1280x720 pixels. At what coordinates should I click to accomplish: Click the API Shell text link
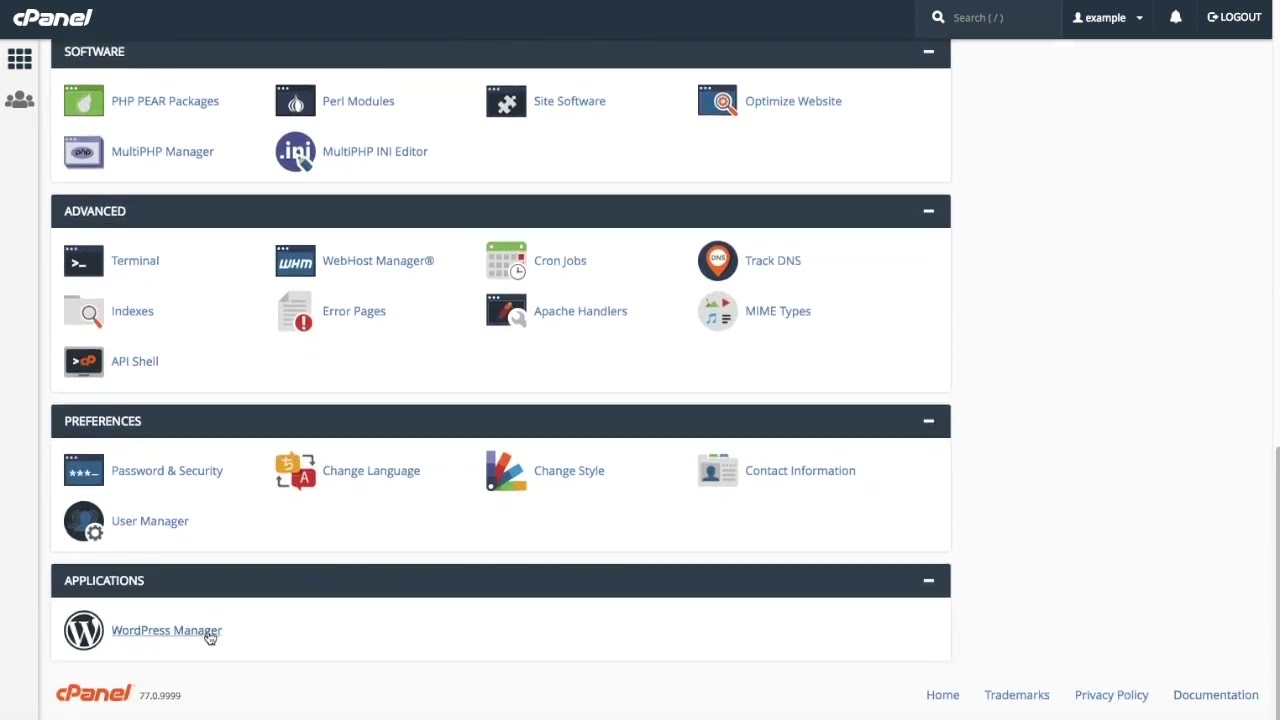point(134,362)
